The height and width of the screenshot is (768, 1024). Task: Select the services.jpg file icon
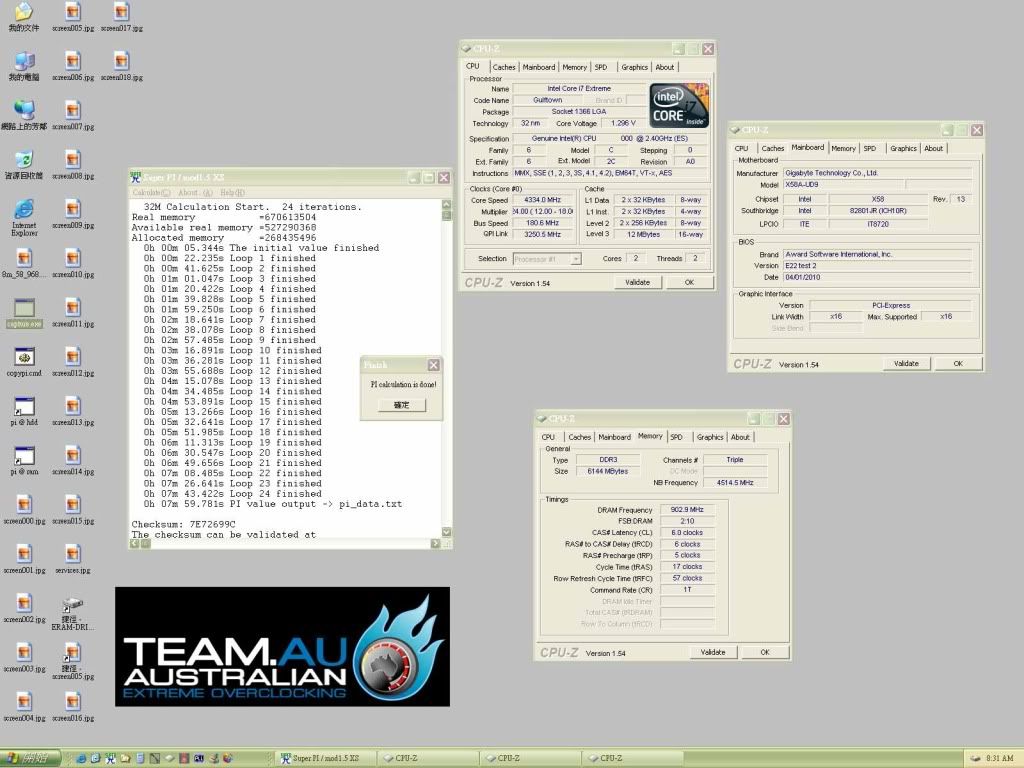tap(73, 559)
